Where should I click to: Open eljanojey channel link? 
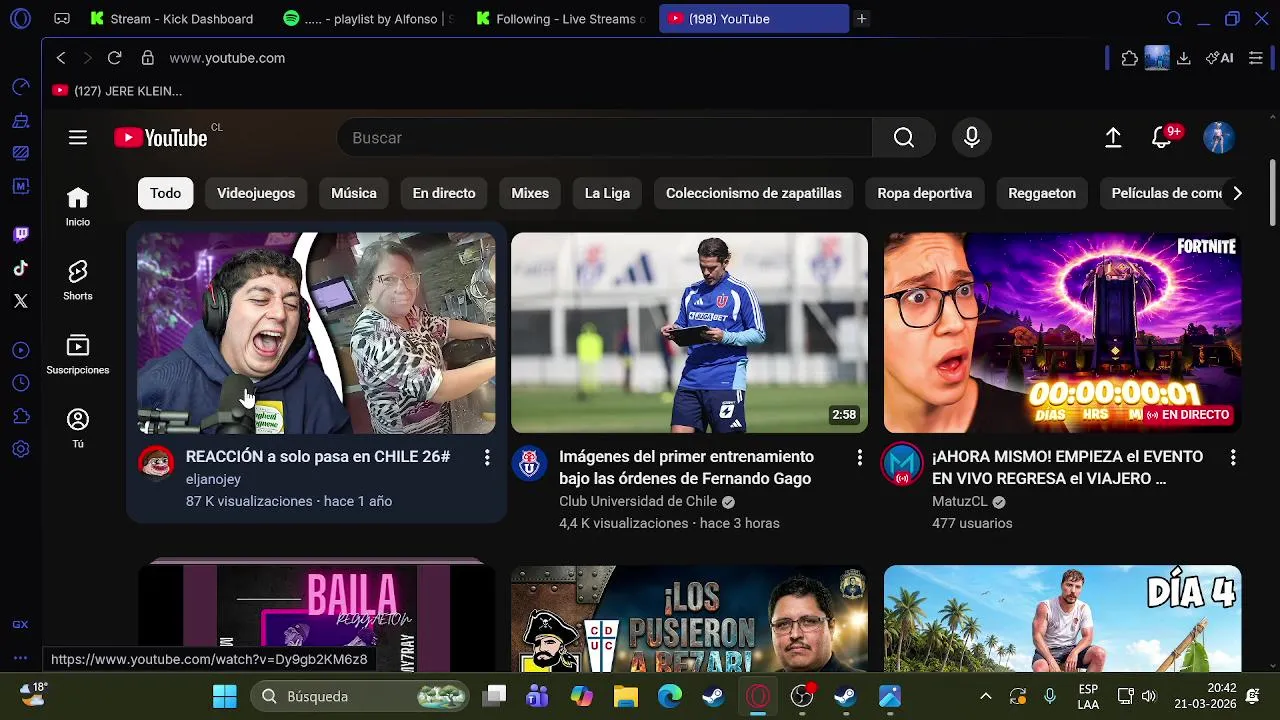pos(213,479)
